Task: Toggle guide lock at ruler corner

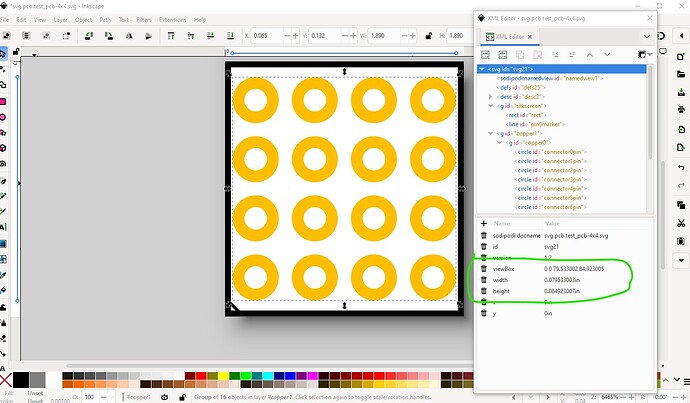Action: coord(16,52)
